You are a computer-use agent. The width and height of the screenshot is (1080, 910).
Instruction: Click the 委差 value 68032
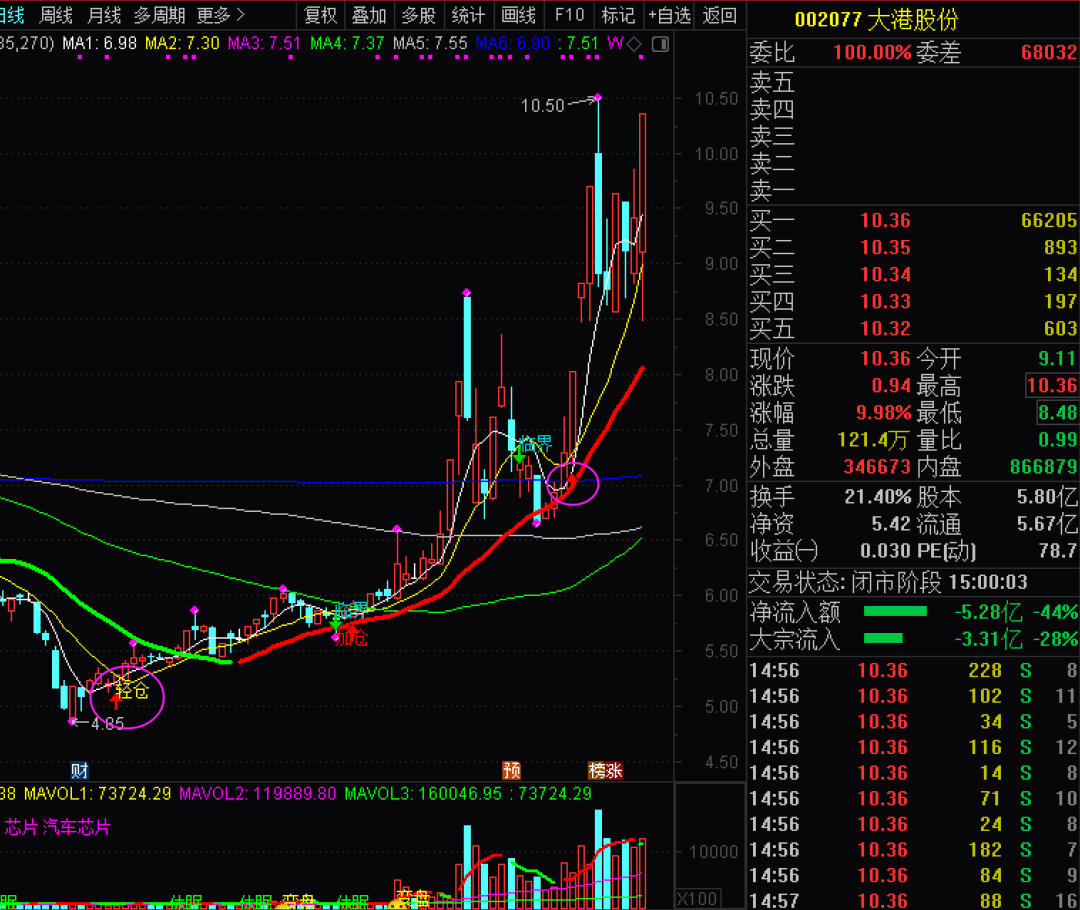coord(1049,52)
